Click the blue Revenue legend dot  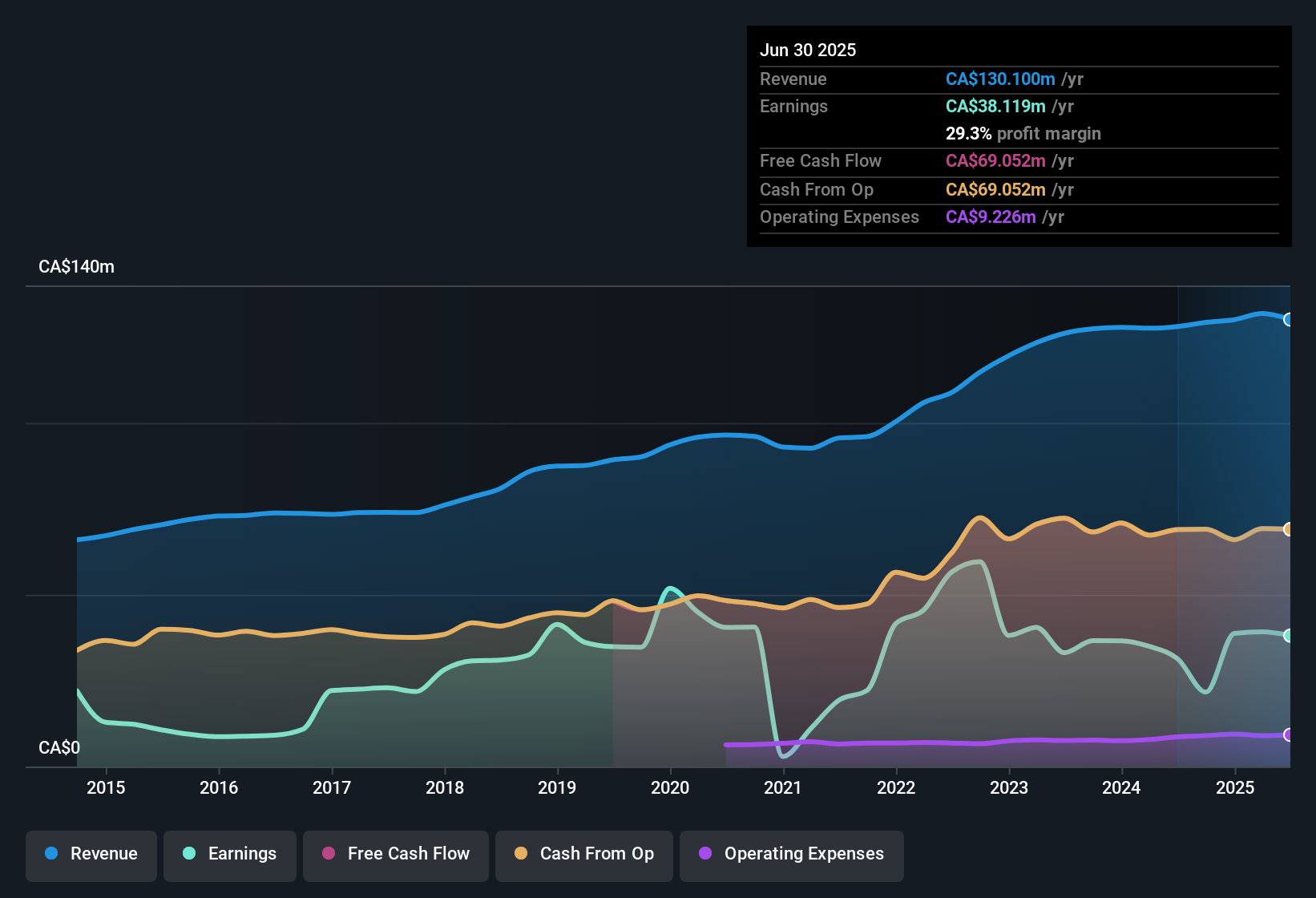50,854
